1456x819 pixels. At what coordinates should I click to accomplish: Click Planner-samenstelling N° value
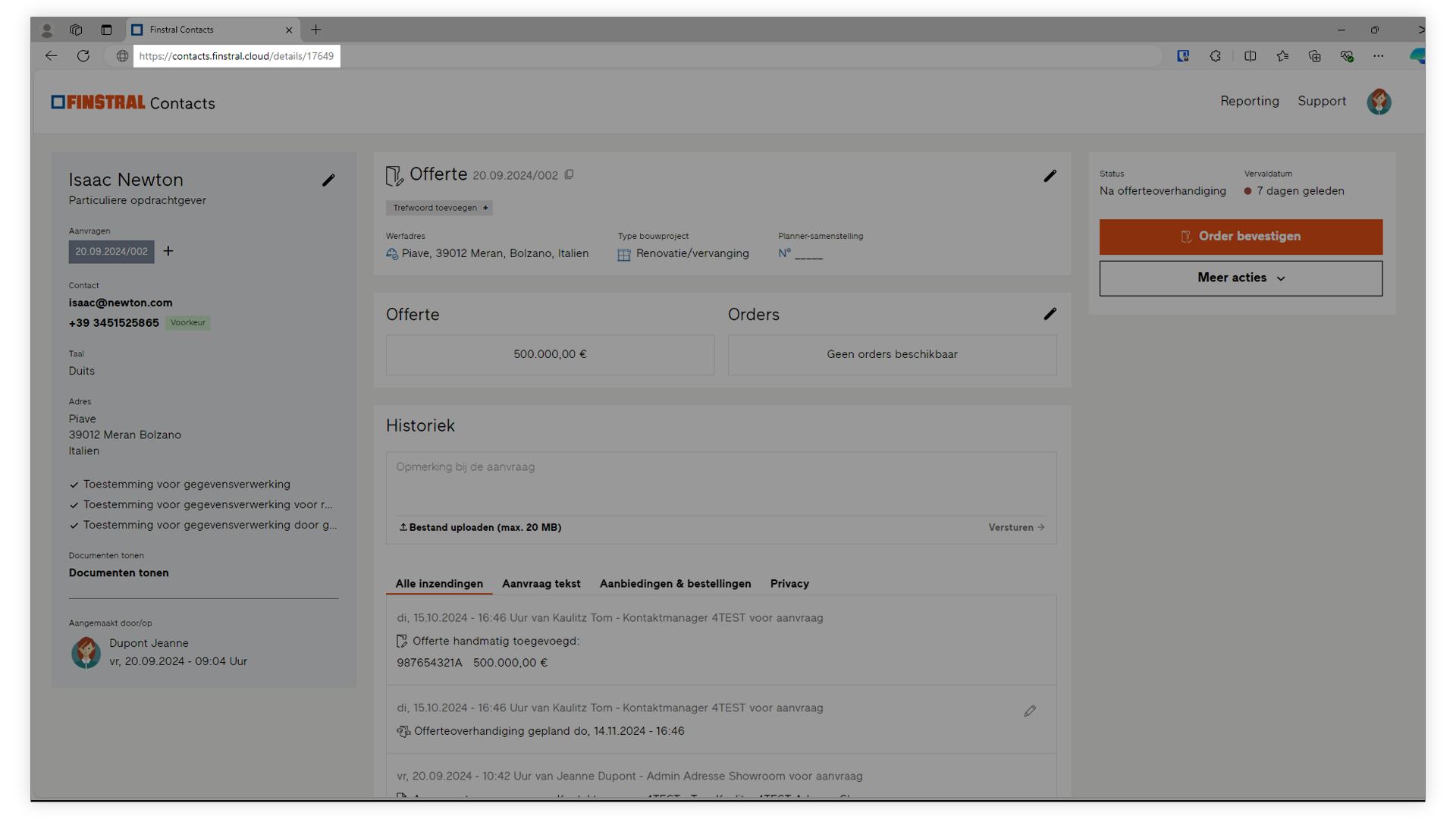pyautogui.click(x=800, y=254)
